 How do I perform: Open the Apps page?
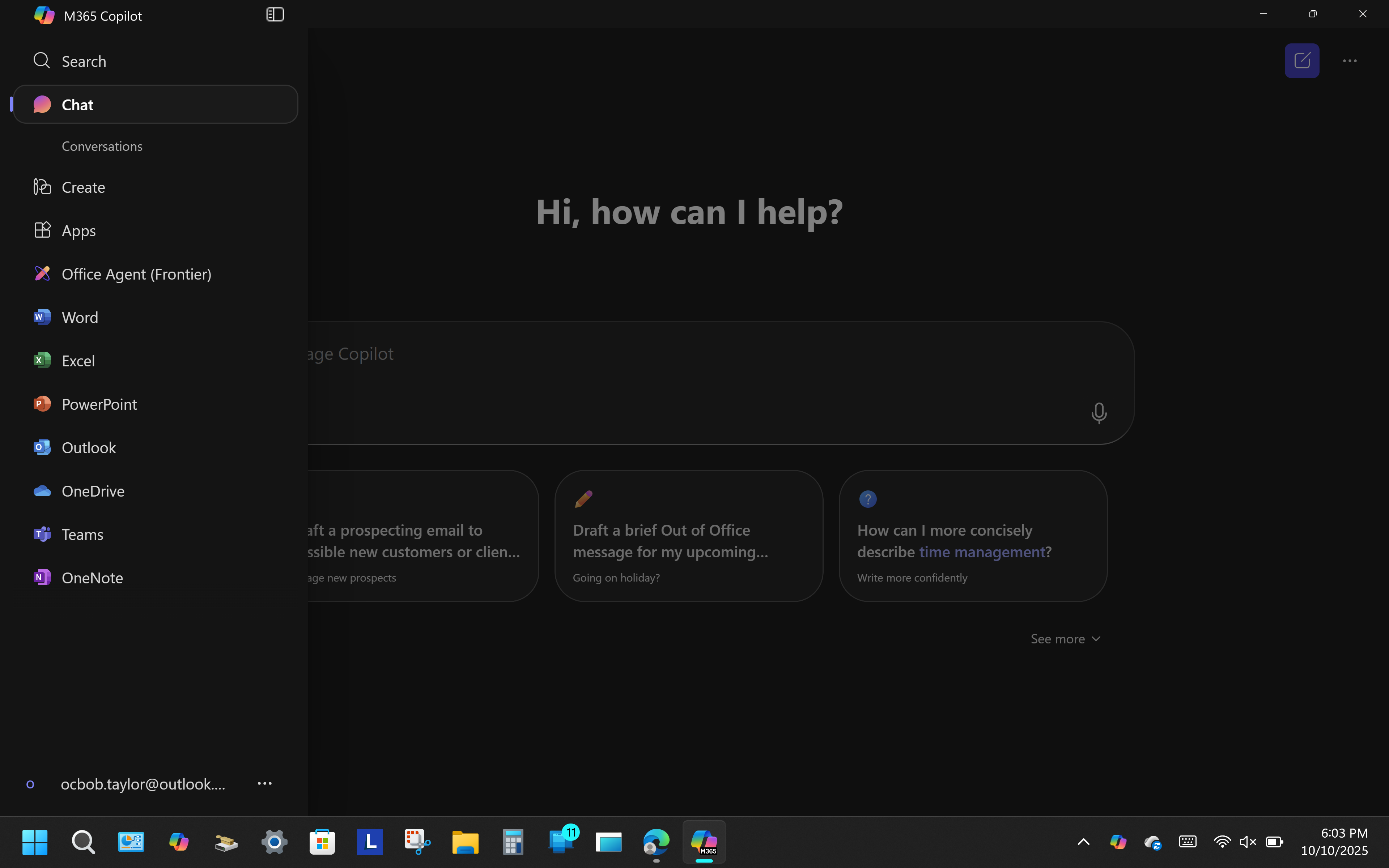(x=155, y=231)
